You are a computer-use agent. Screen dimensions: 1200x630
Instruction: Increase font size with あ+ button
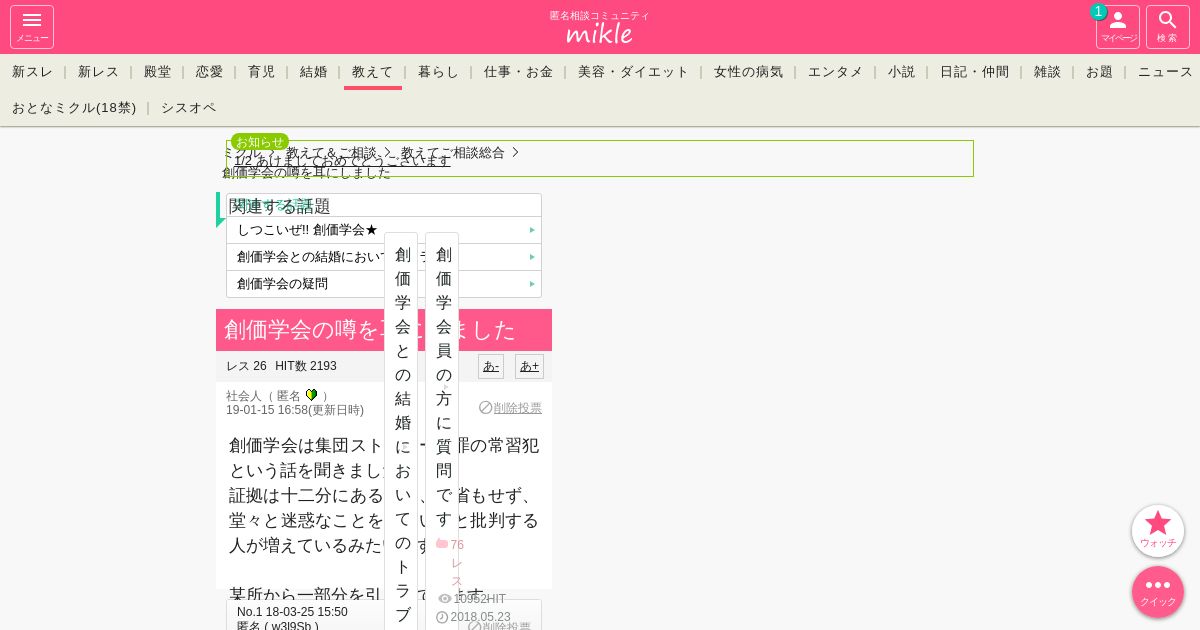[529, 366]
